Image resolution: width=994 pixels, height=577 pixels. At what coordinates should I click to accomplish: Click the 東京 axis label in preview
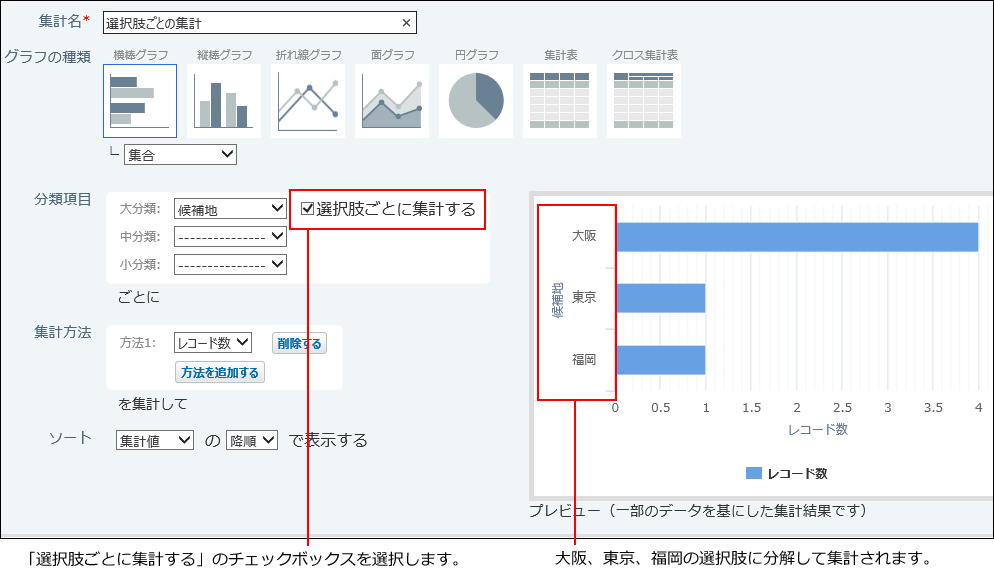pos(584,297)
